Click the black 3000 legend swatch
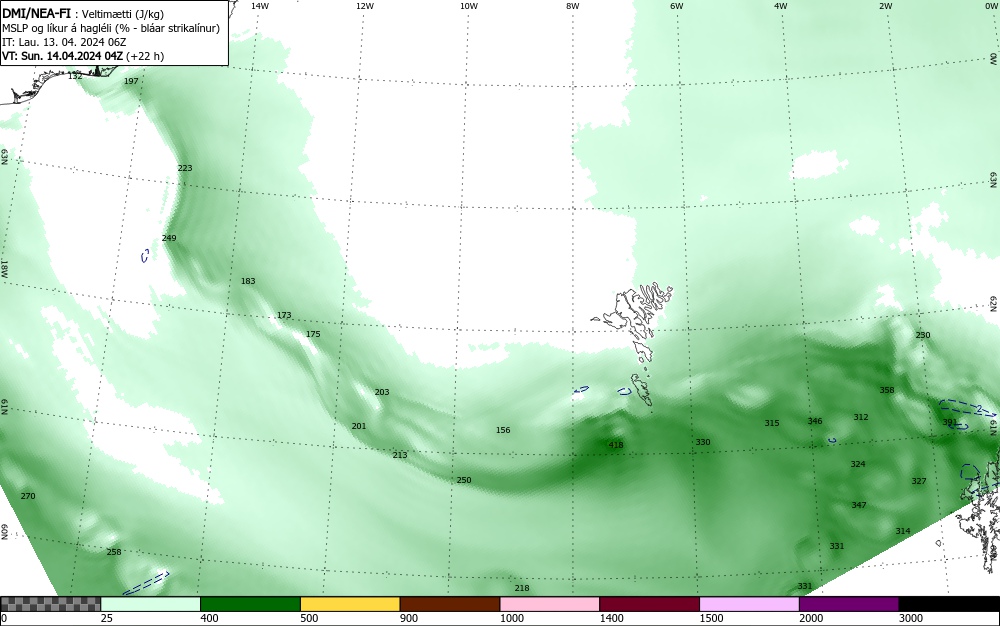The height and width of the screenshot is (626, 1000). pyautogui.click(x=949, y=604)
